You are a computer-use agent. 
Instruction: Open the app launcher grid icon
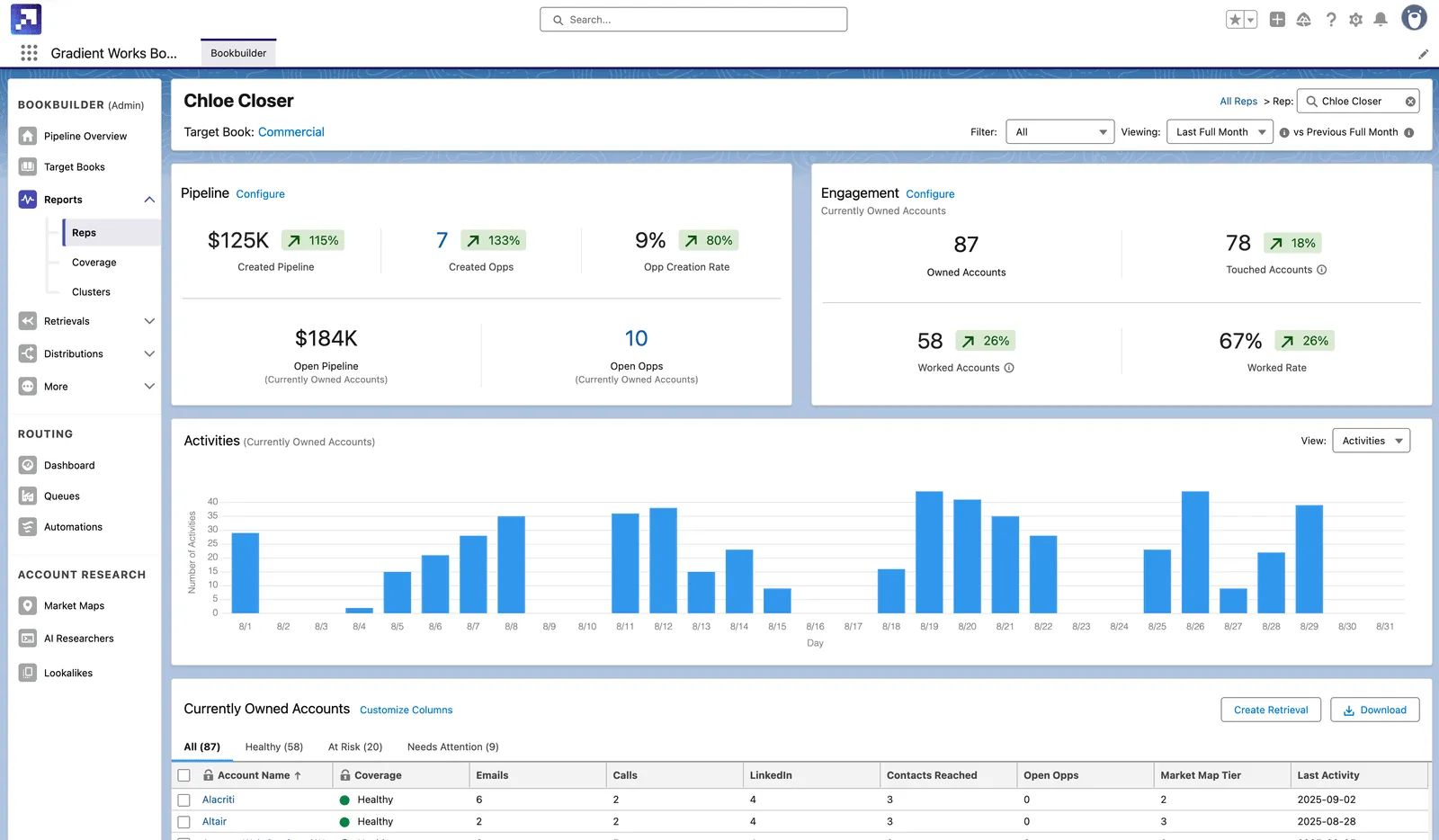point(29,53)
